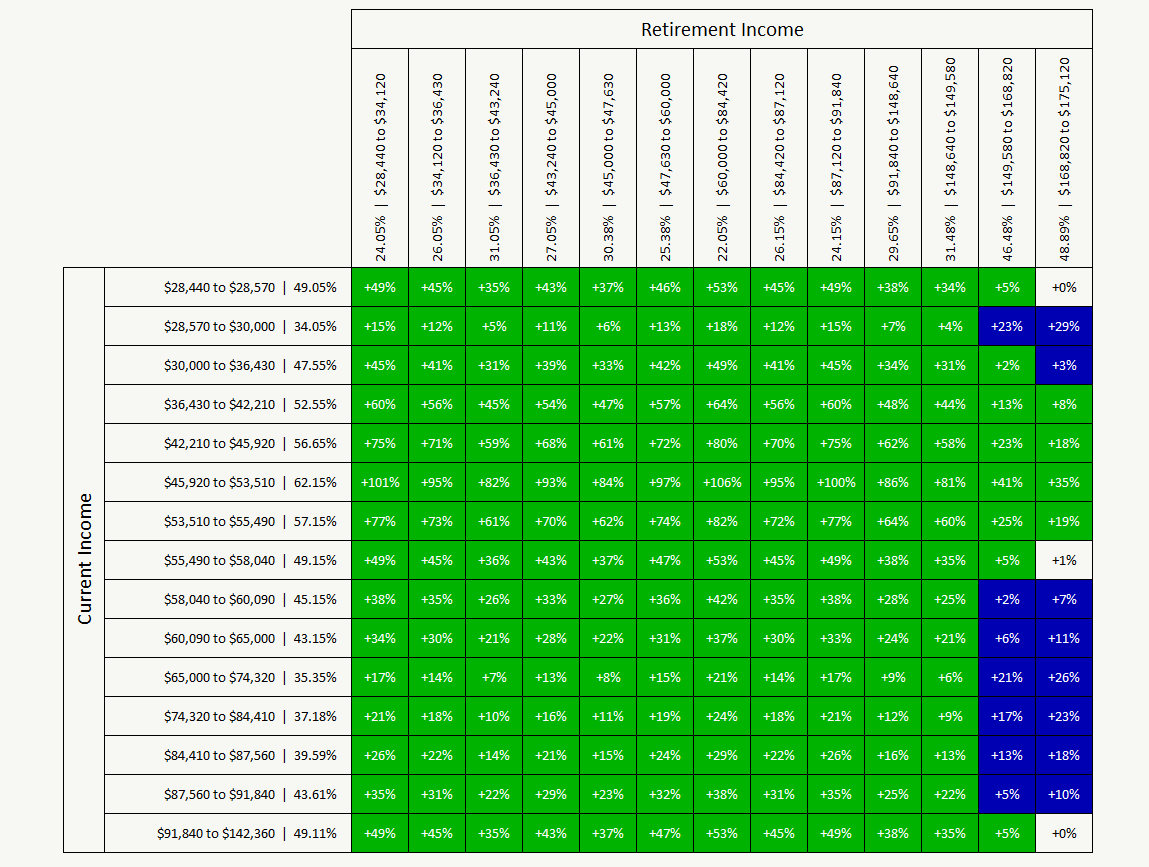1149x867 pixels.
Task: Click +15% cell in $28,570 row under 24.05% column
Action: (380, 326)
